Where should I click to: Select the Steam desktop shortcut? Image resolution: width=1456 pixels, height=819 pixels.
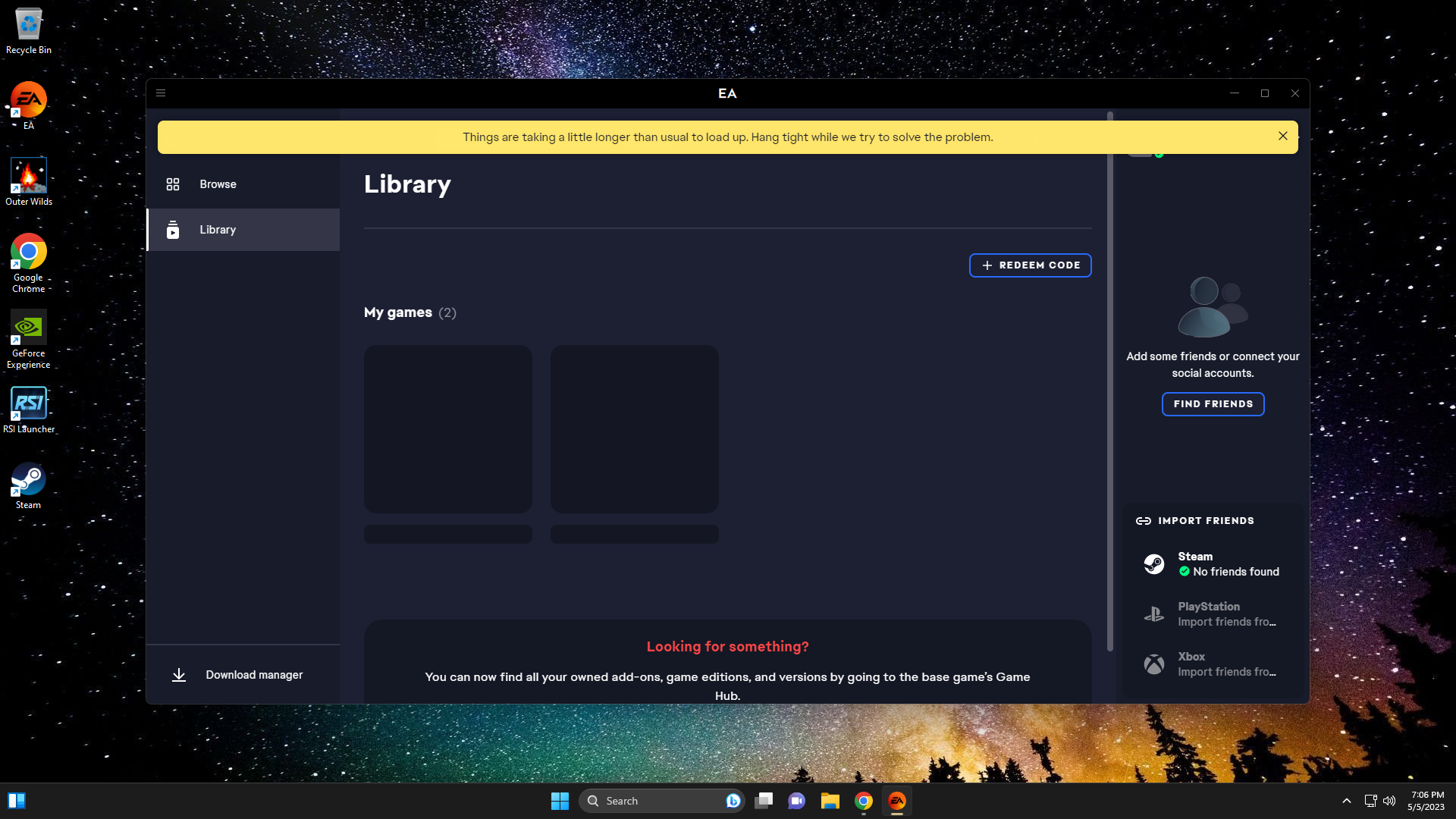point(29,486)
